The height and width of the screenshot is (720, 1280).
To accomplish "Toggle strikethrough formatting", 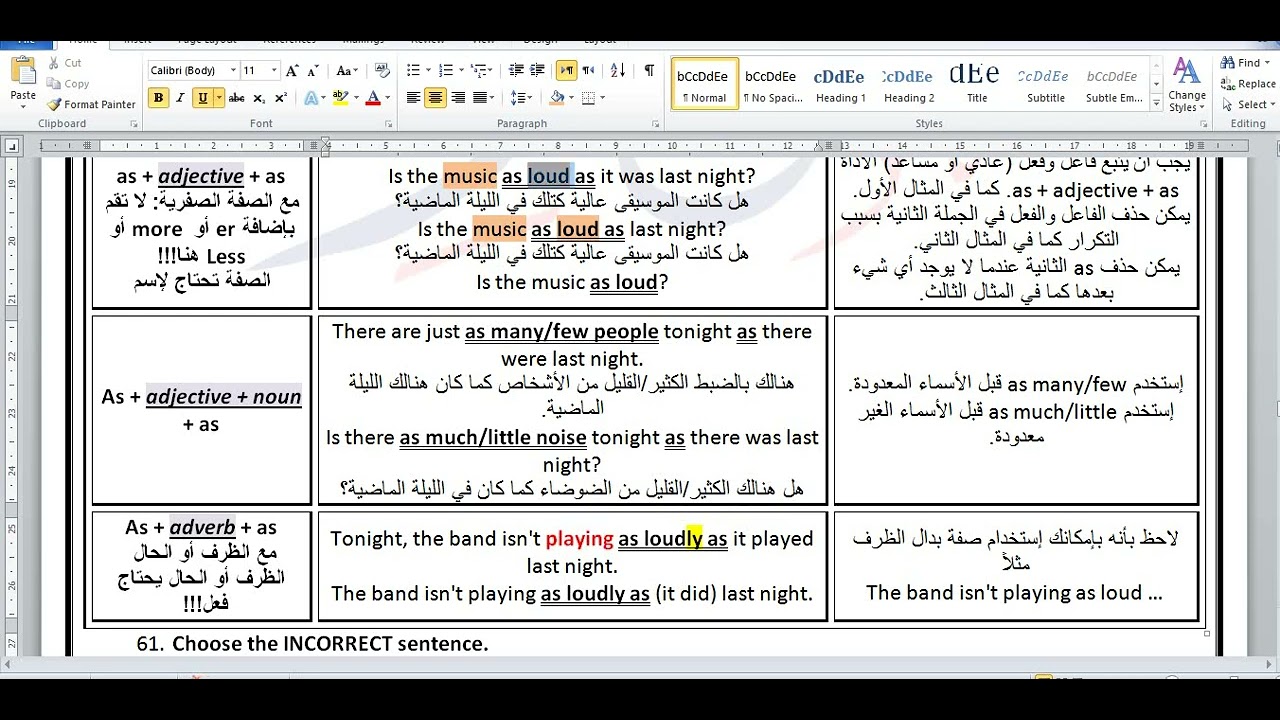I will (x=237, y=98).
